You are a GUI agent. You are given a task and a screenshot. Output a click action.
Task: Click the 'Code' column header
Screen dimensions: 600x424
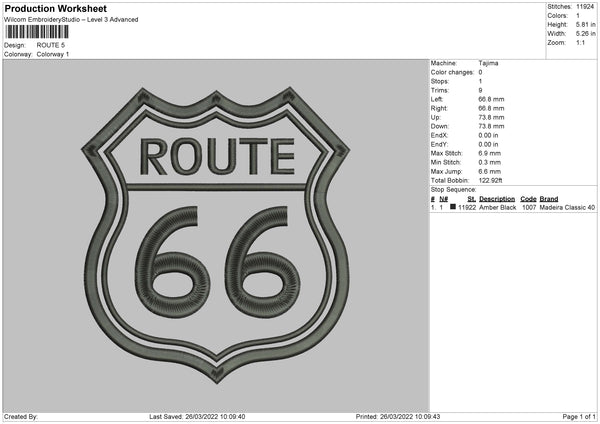pos(528,199)
